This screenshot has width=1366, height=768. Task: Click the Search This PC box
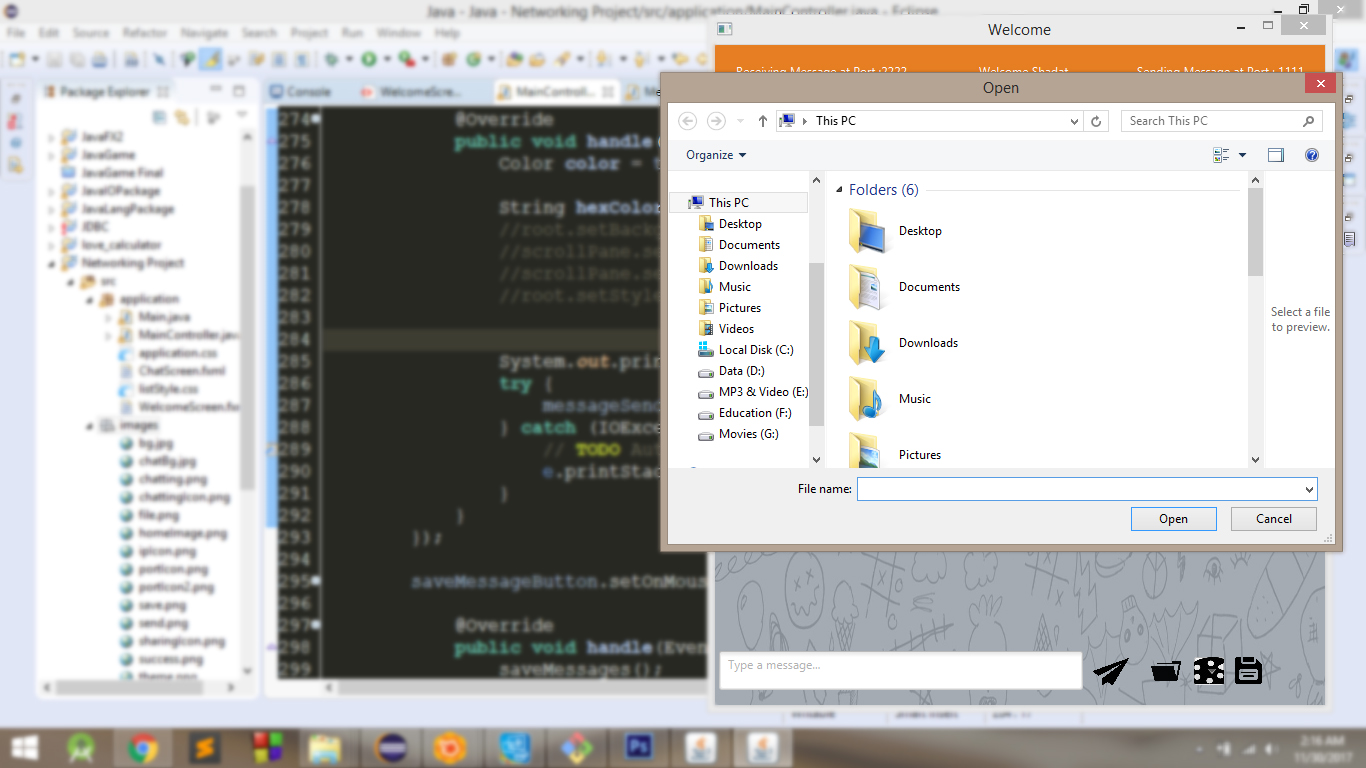(x=1222, y=121)
